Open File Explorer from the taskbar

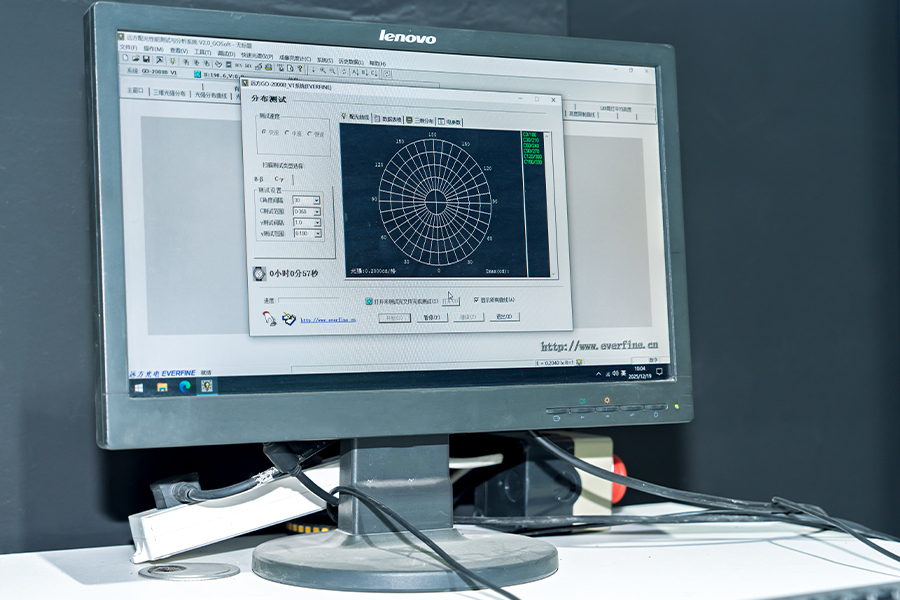162,387
